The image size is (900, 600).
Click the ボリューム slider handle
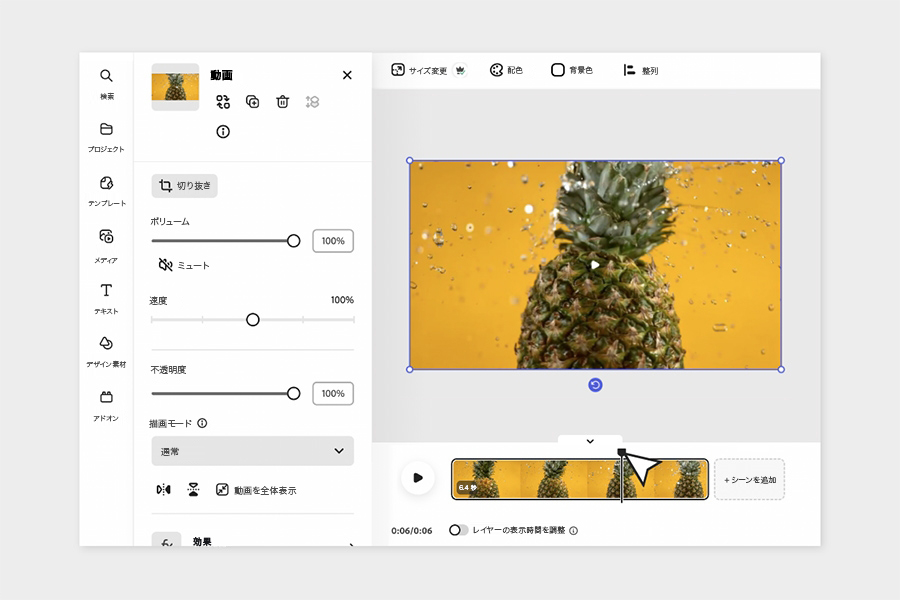click(x=293, y=241)
